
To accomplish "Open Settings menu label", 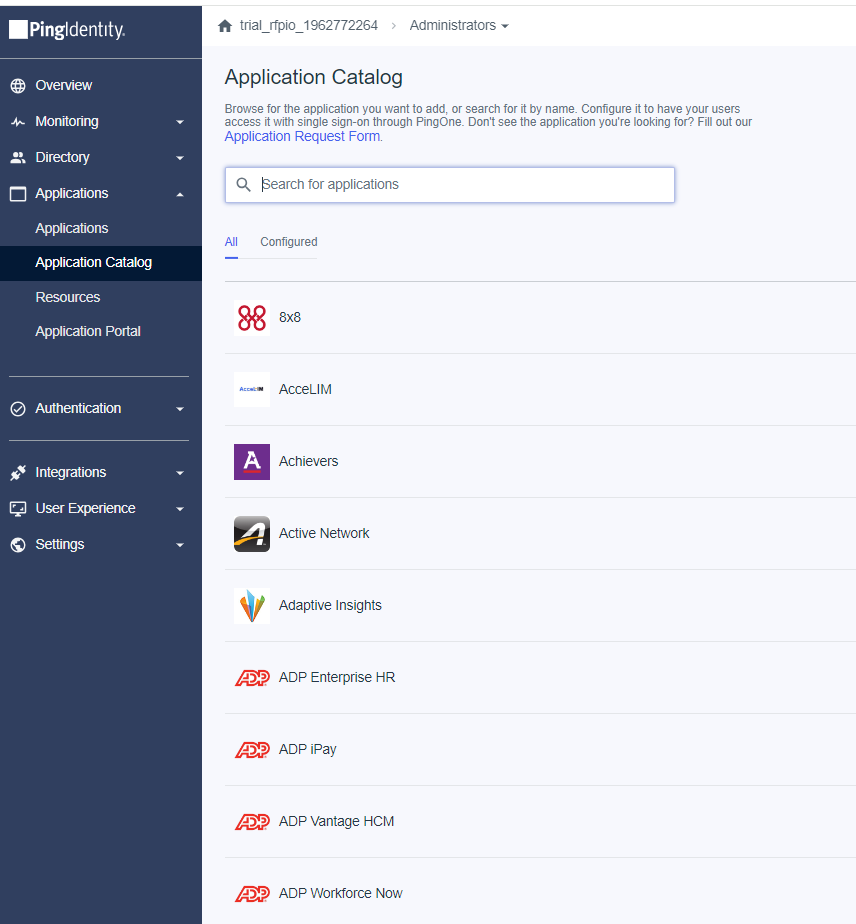I will tap(60, 544).
